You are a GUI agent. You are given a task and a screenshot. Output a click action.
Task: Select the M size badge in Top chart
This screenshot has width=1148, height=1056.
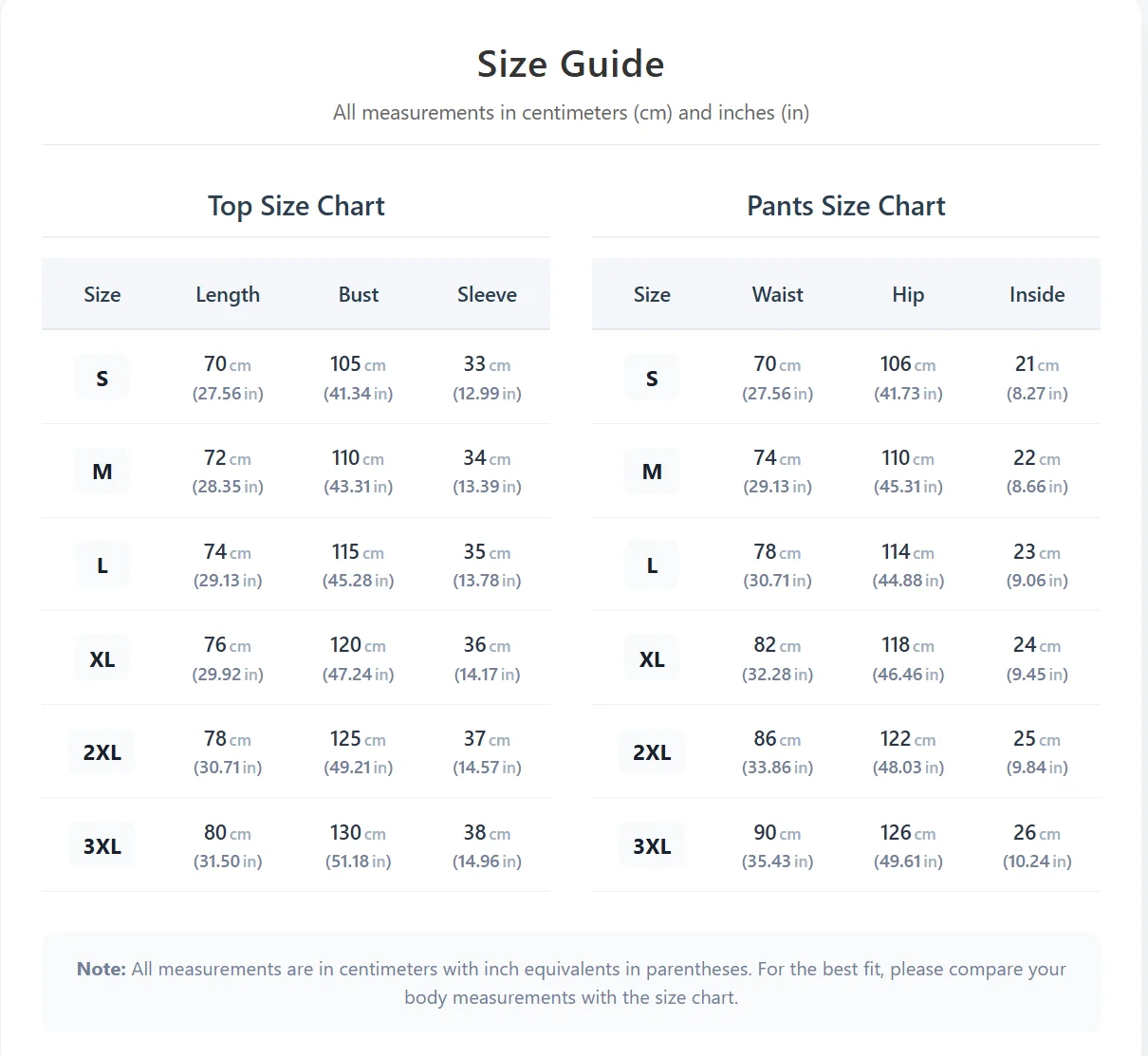click(102, 472)
